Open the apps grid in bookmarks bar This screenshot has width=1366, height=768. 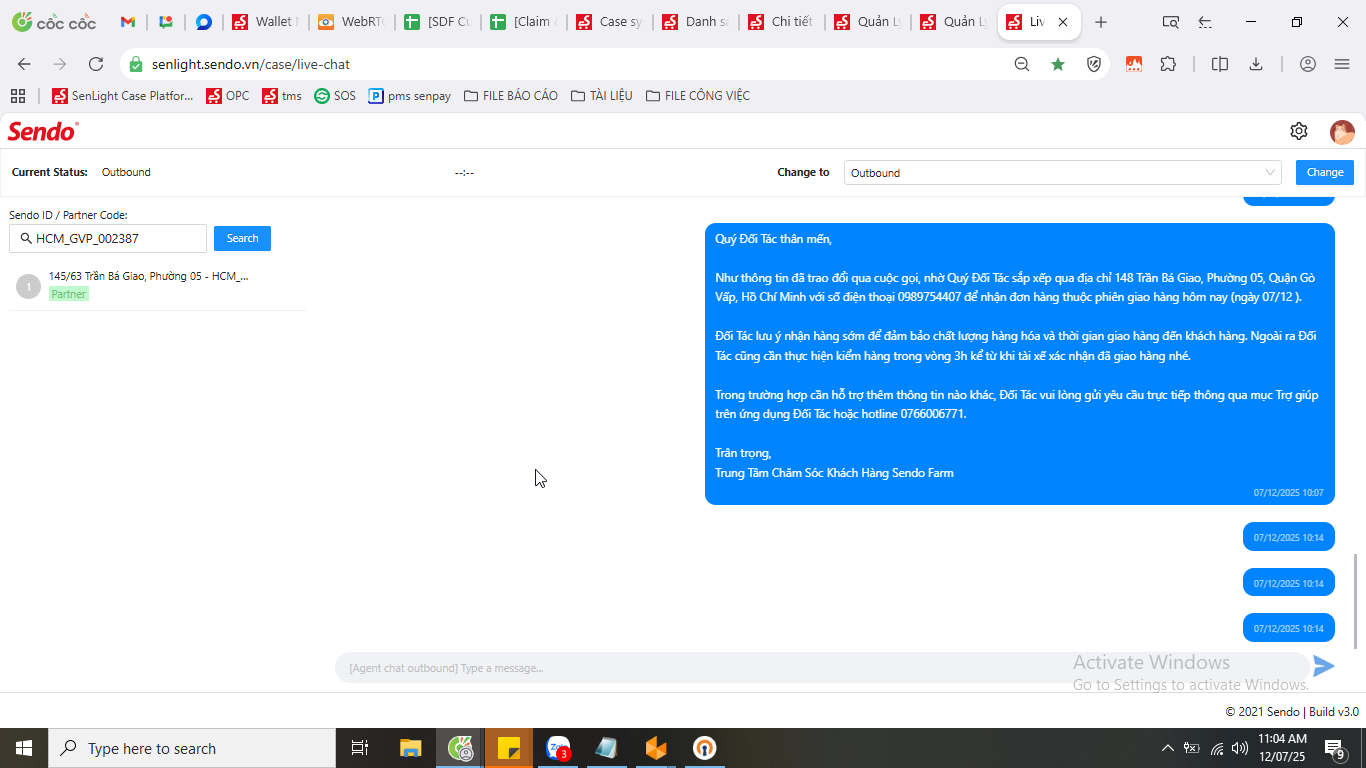(17, 96)
